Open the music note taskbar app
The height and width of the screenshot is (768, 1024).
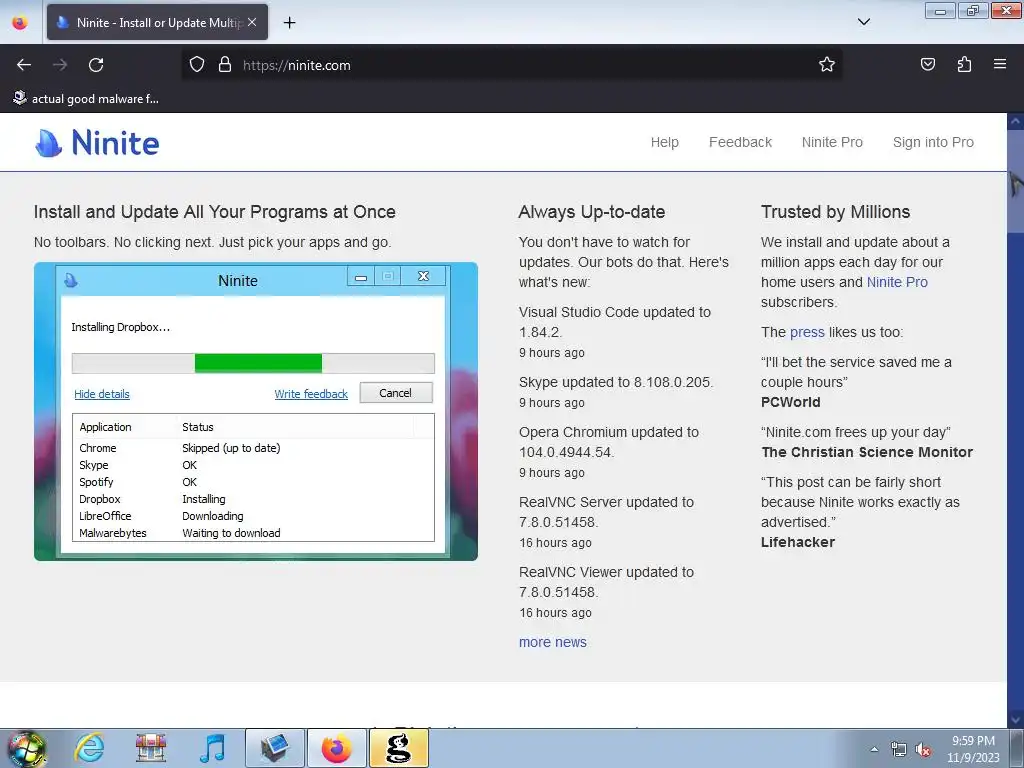click(212, 748)
